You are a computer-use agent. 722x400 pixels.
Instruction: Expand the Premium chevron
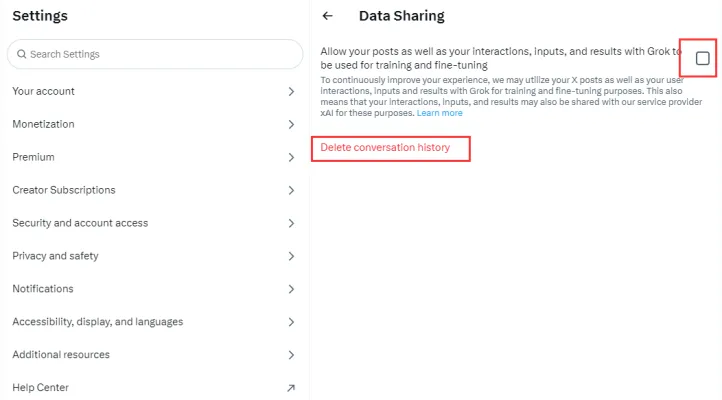[x=291, y=158]
